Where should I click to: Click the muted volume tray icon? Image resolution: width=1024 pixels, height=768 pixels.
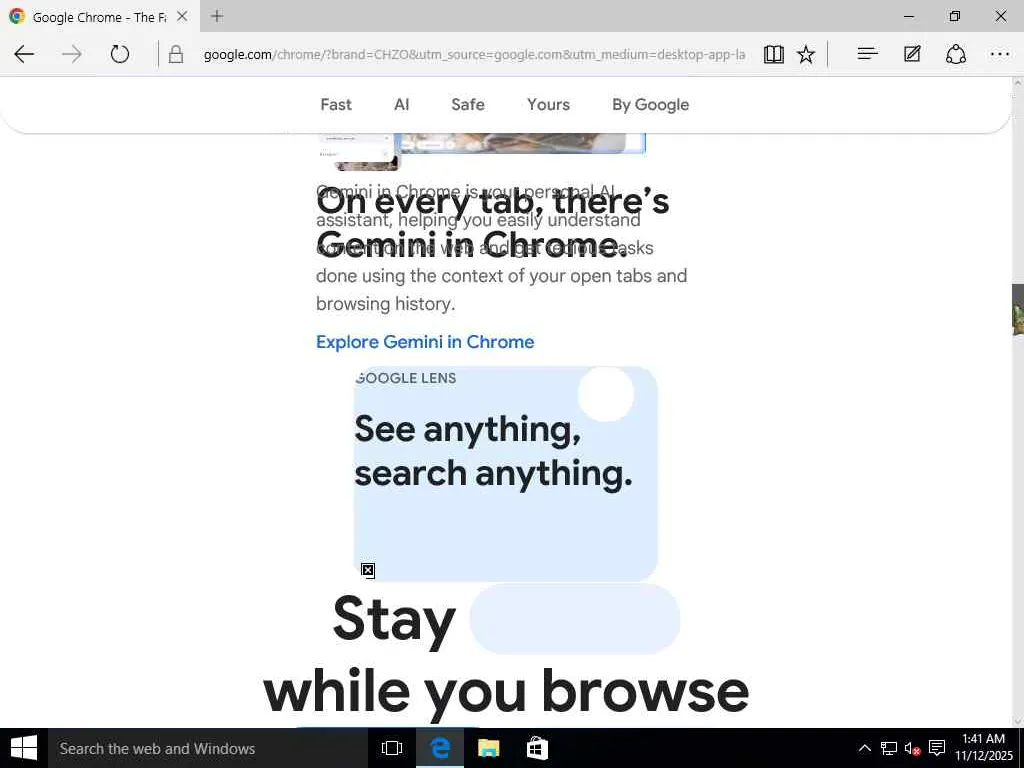pos(912,748)
